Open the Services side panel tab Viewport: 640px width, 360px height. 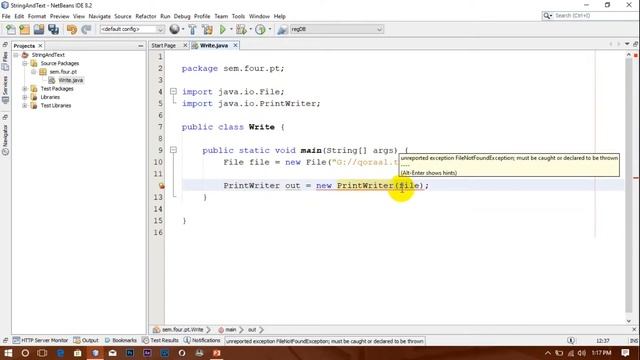5,89
